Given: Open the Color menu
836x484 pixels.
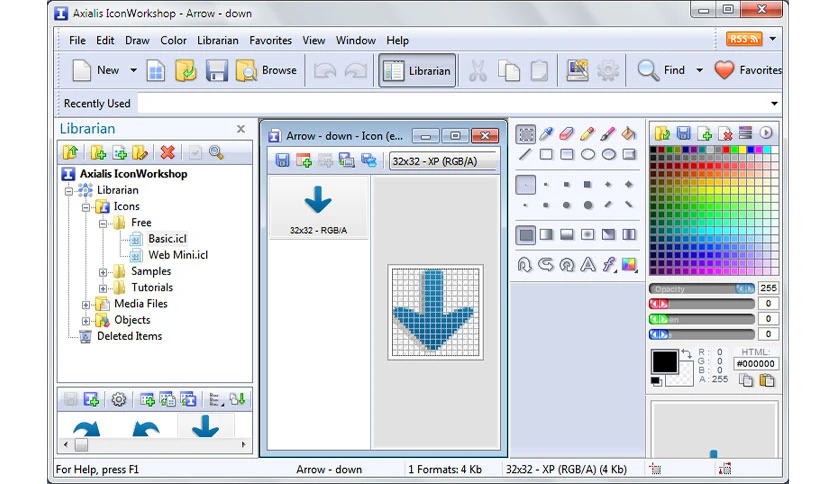Looking at the screenshot, I should [x=173, y=41].
